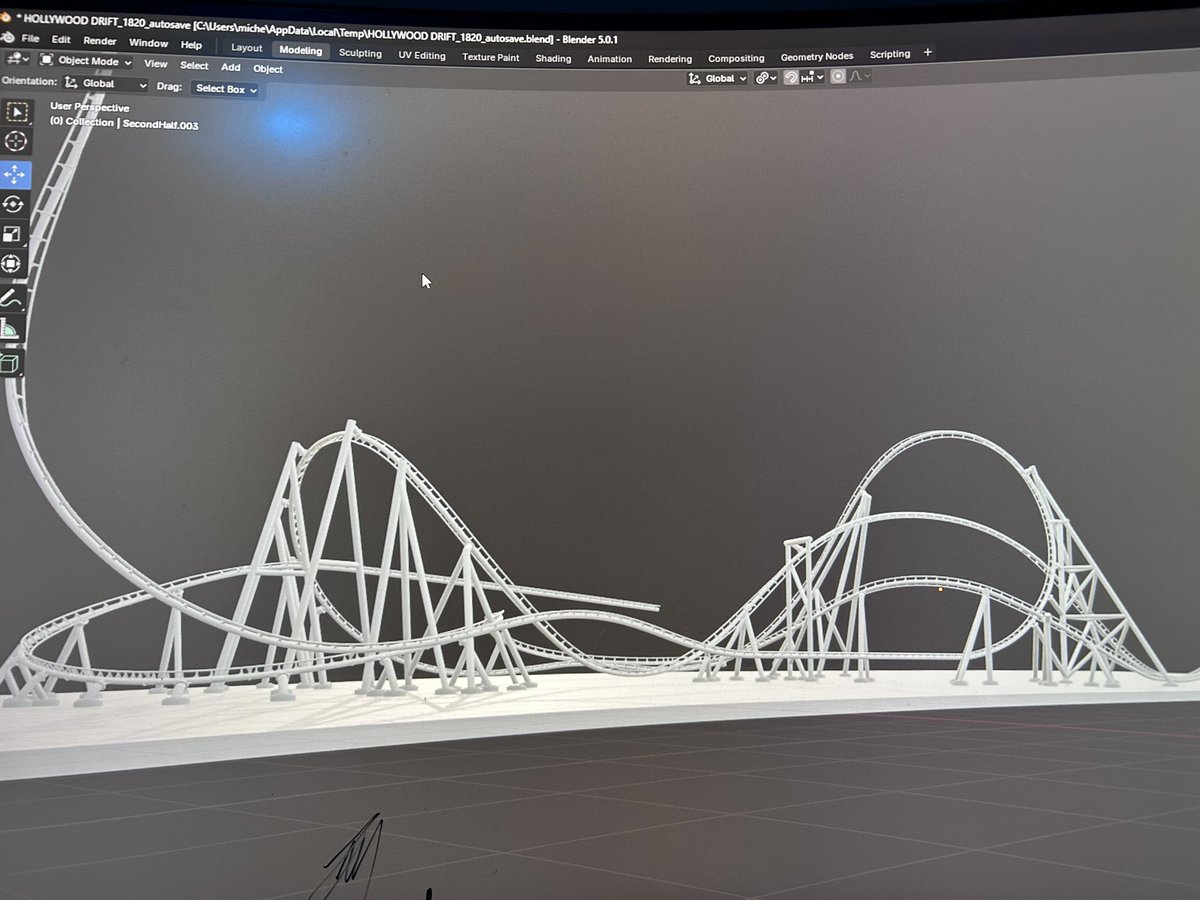Switch to the Shading workspace tab
This screenshot has height=900, width=1200.
553,58
